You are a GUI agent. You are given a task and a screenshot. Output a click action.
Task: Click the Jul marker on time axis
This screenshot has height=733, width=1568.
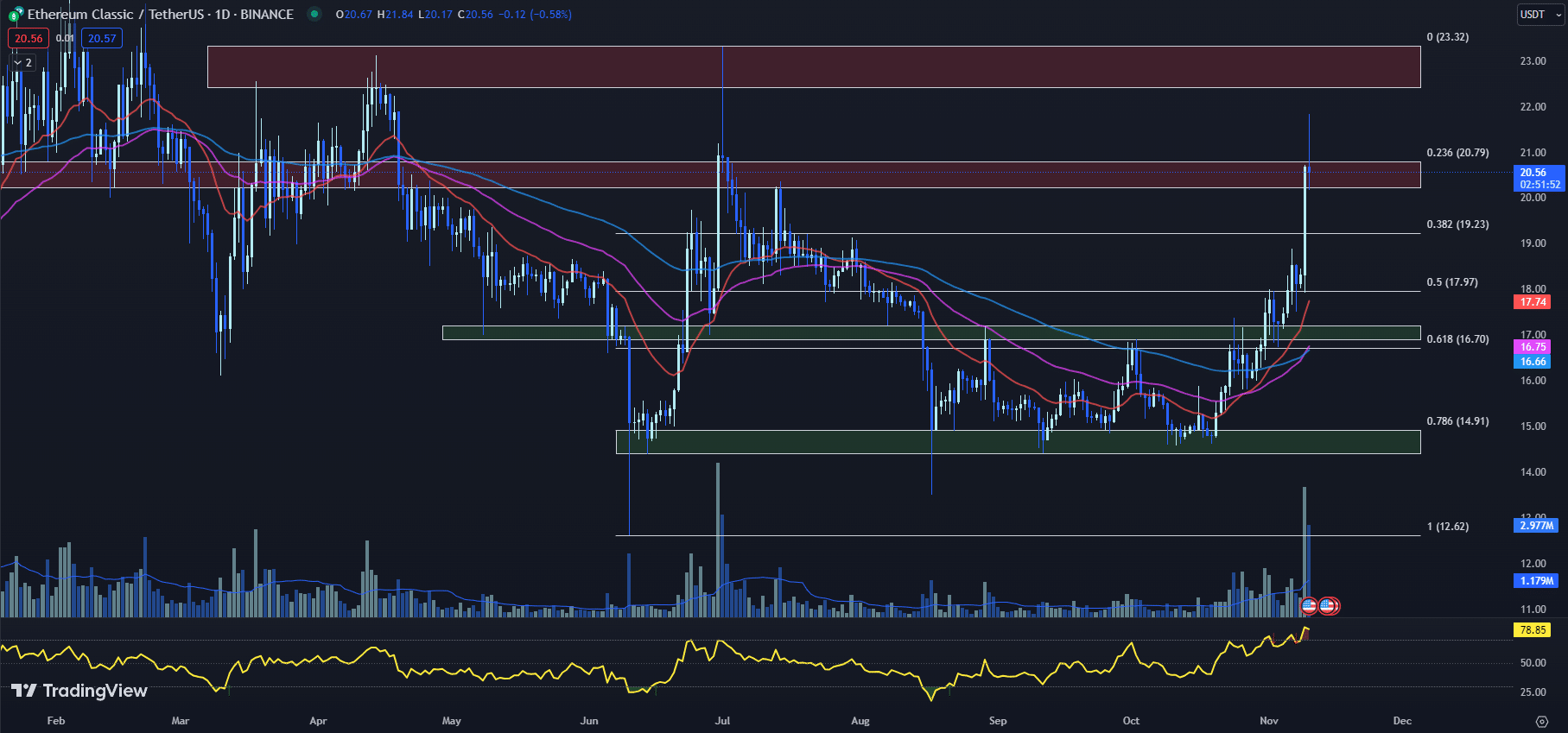click(x=722, y=721)
